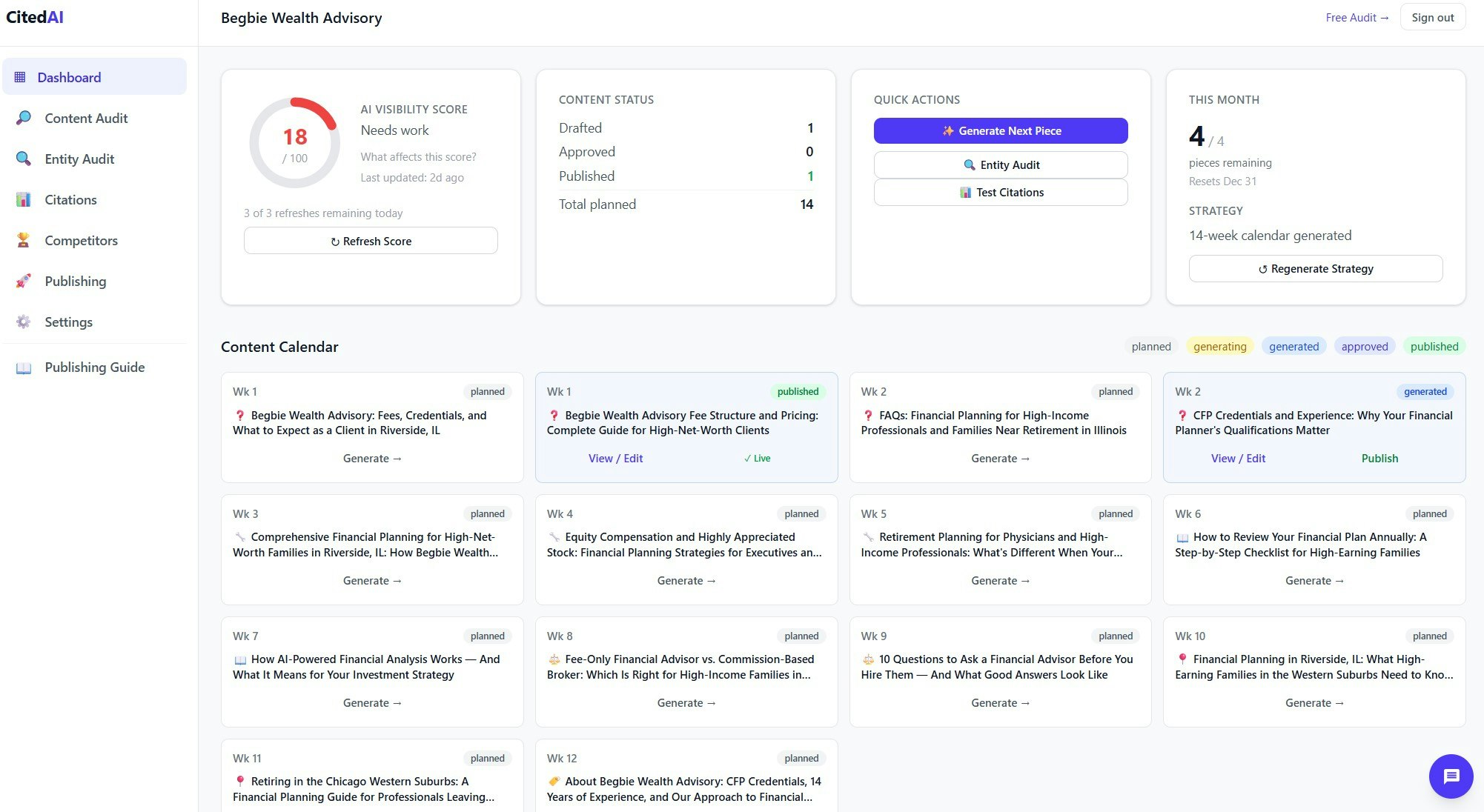Screen dimensions: 1484x812
Task: Select the Competitors trophy icon
Action: click(x=23, y=240)
